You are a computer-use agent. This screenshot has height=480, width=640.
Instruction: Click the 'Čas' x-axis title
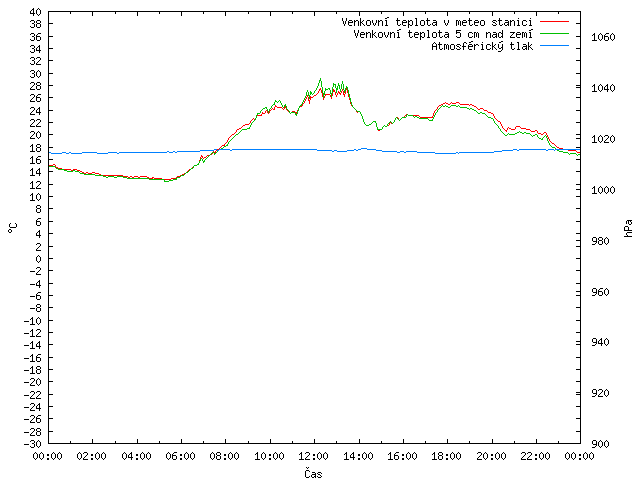[313, 473]
